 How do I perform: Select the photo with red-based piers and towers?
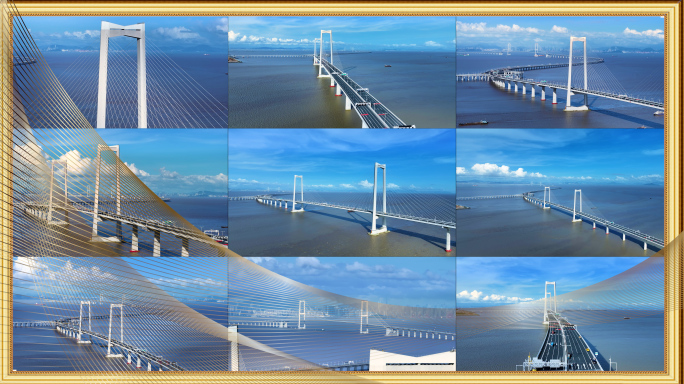point(120,192)
